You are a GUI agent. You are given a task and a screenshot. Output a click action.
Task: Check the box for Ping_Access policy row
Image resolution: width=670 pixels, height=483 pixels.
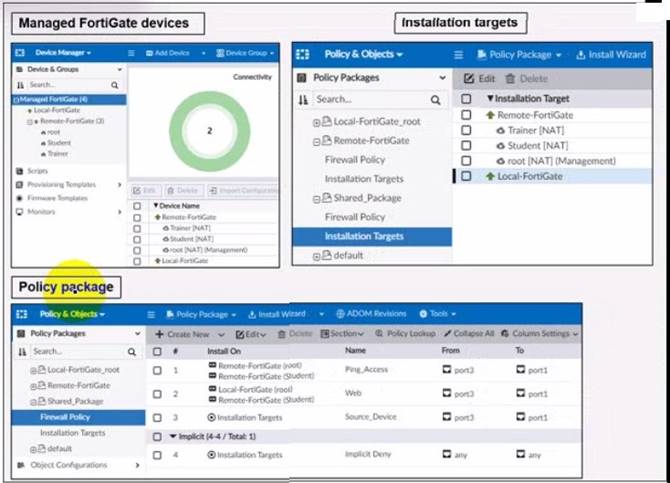coord(157,371)
